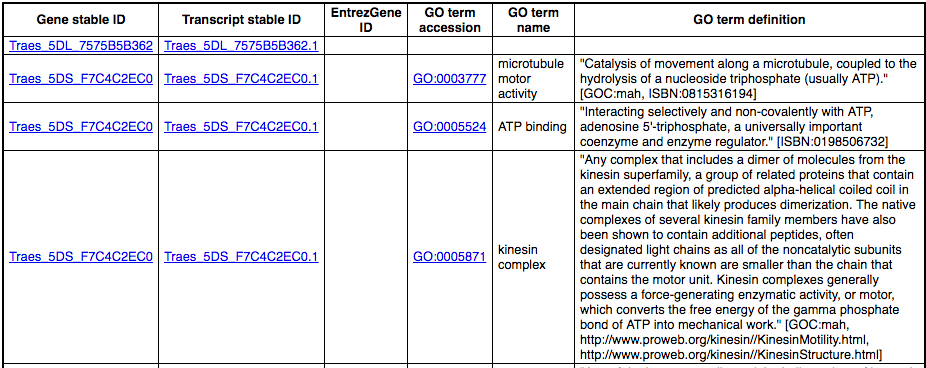
Task: Open the GO:0003777 accession link
Action: click(x=449, y=79)
